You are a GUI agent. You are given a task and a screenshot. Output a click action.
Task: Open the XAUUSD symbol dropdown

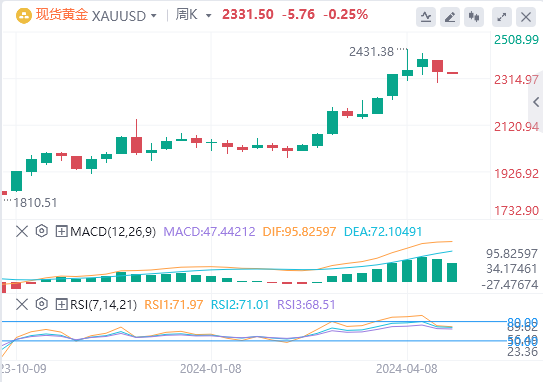click(124, 16)
